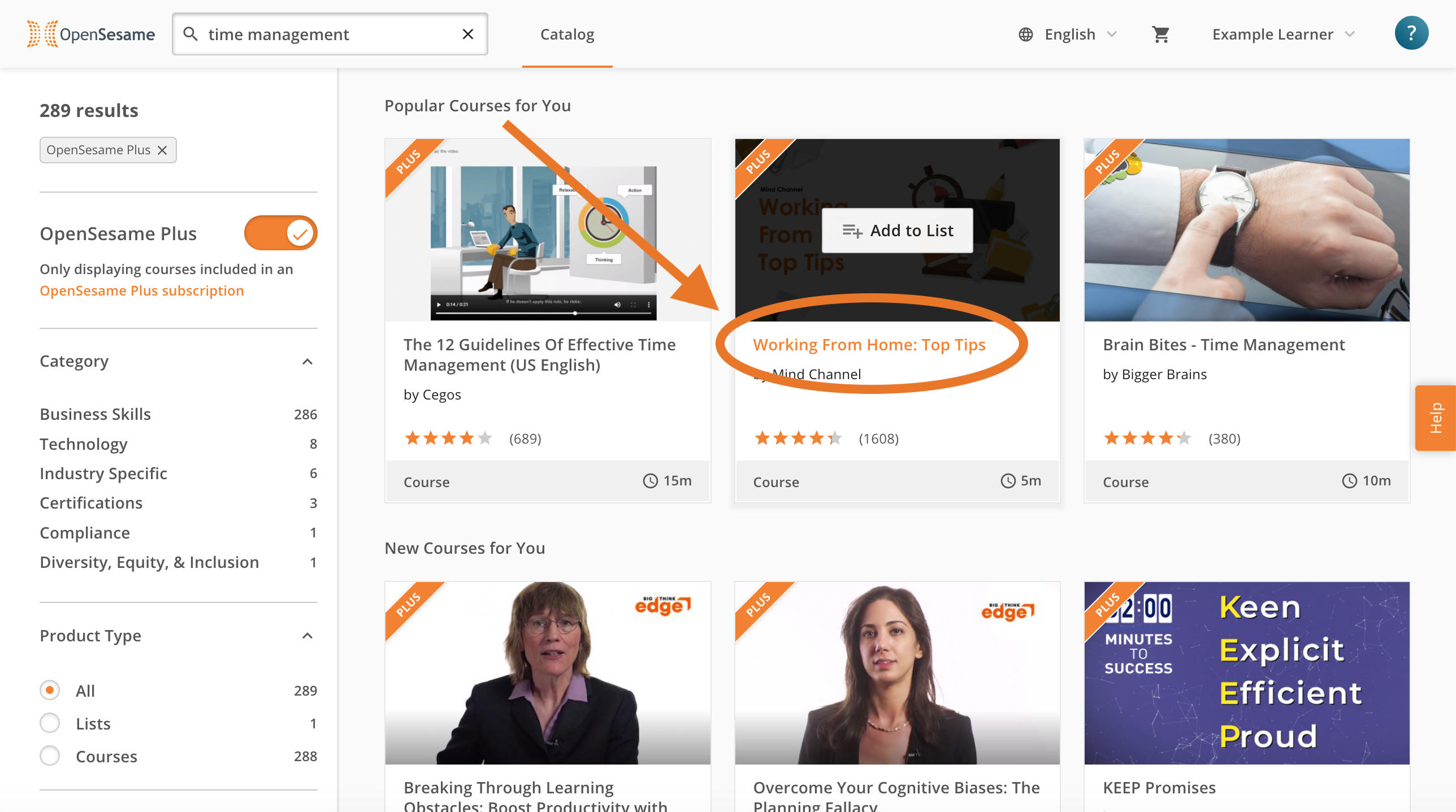Select the All product type radio
The width and height of the screenshot is (1456, 812).
[x=50, y=690]
